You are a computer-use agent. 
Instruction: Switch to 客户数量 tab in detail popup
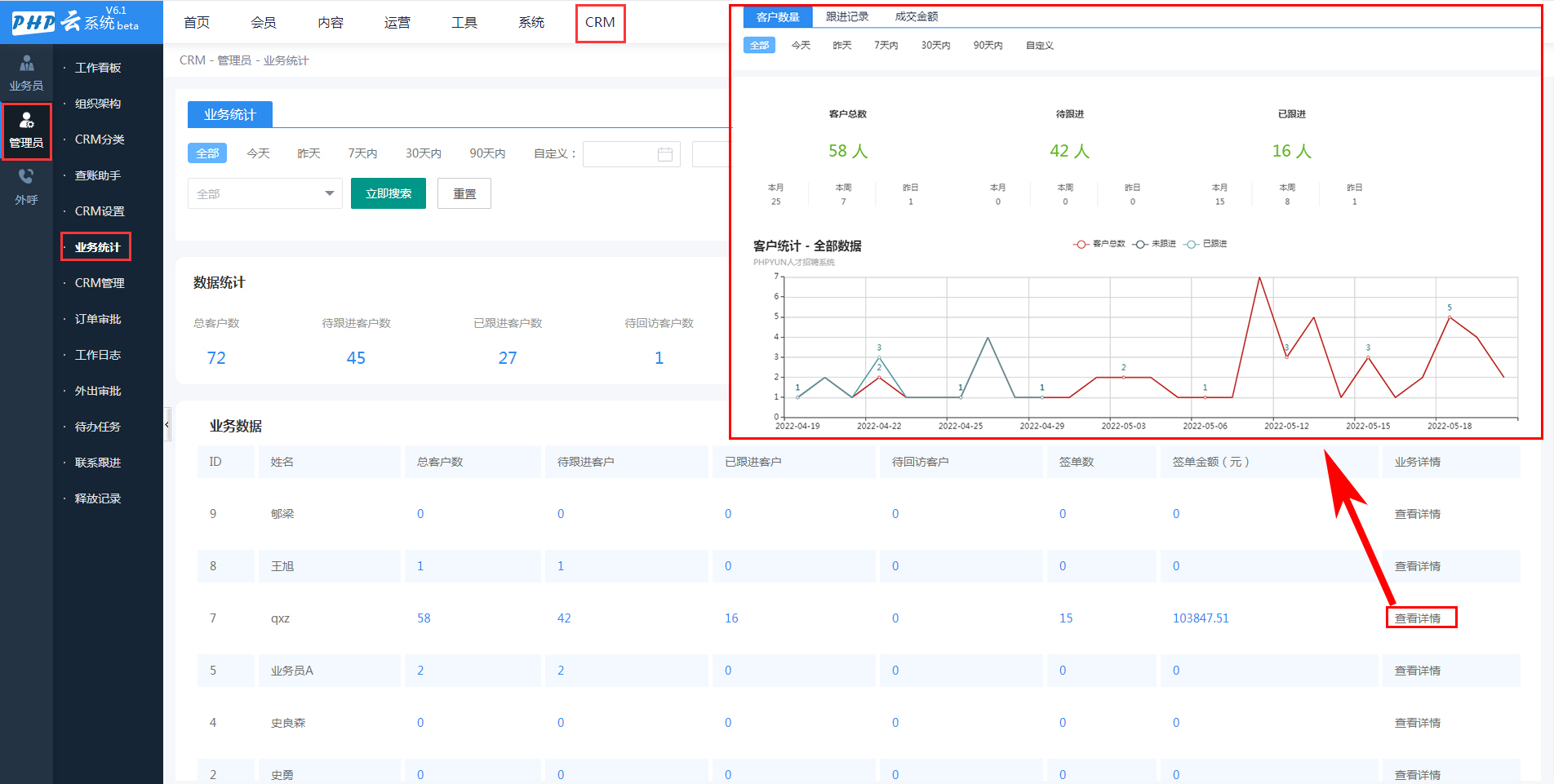tap(778, 16)
